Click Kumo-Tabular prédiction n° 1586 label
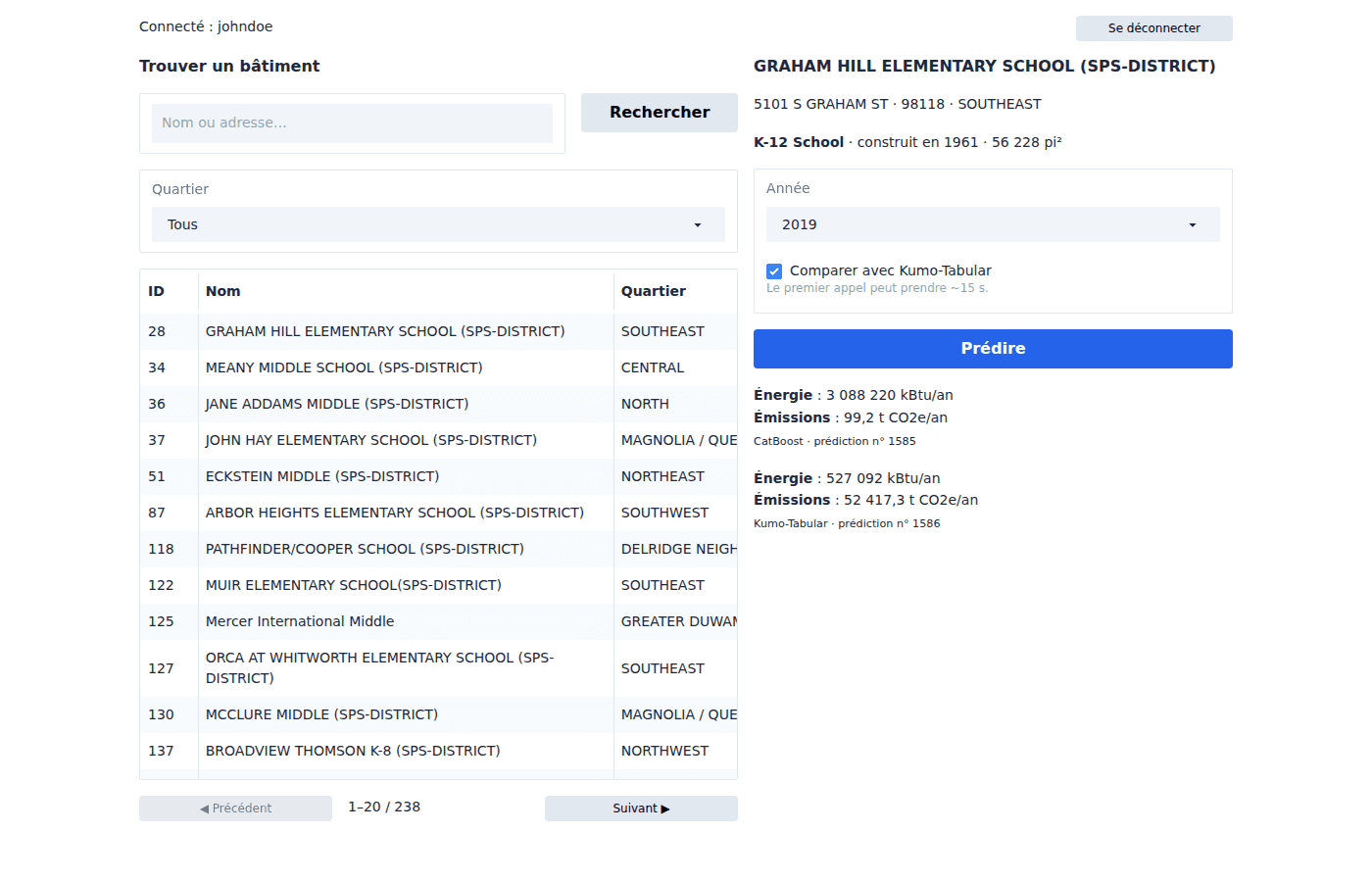The width and height of the screenshot is (1372, 882). [x=847, y=523]
